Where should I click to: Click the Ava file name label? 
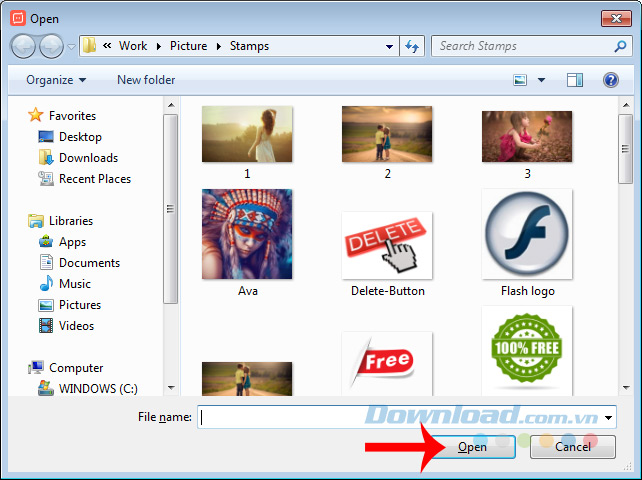248,291
